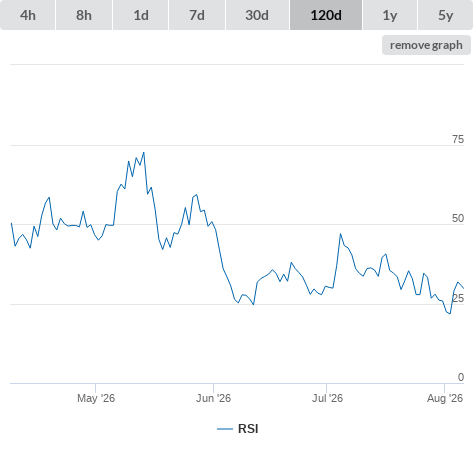Switch to the 4h time range
Image resolution: width=474 pixels, height=455 pixels.
pyautogui.click(x=27, y=15)
